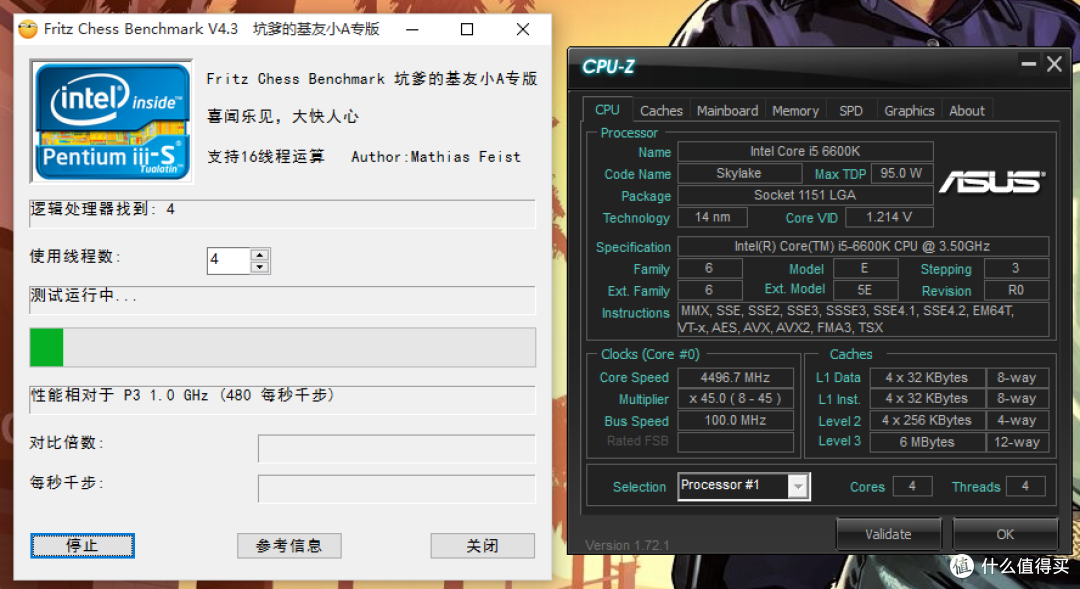Click the Validate button in CPU-Z
This screenshot has height=589, width=1080.
click(889, 534)
